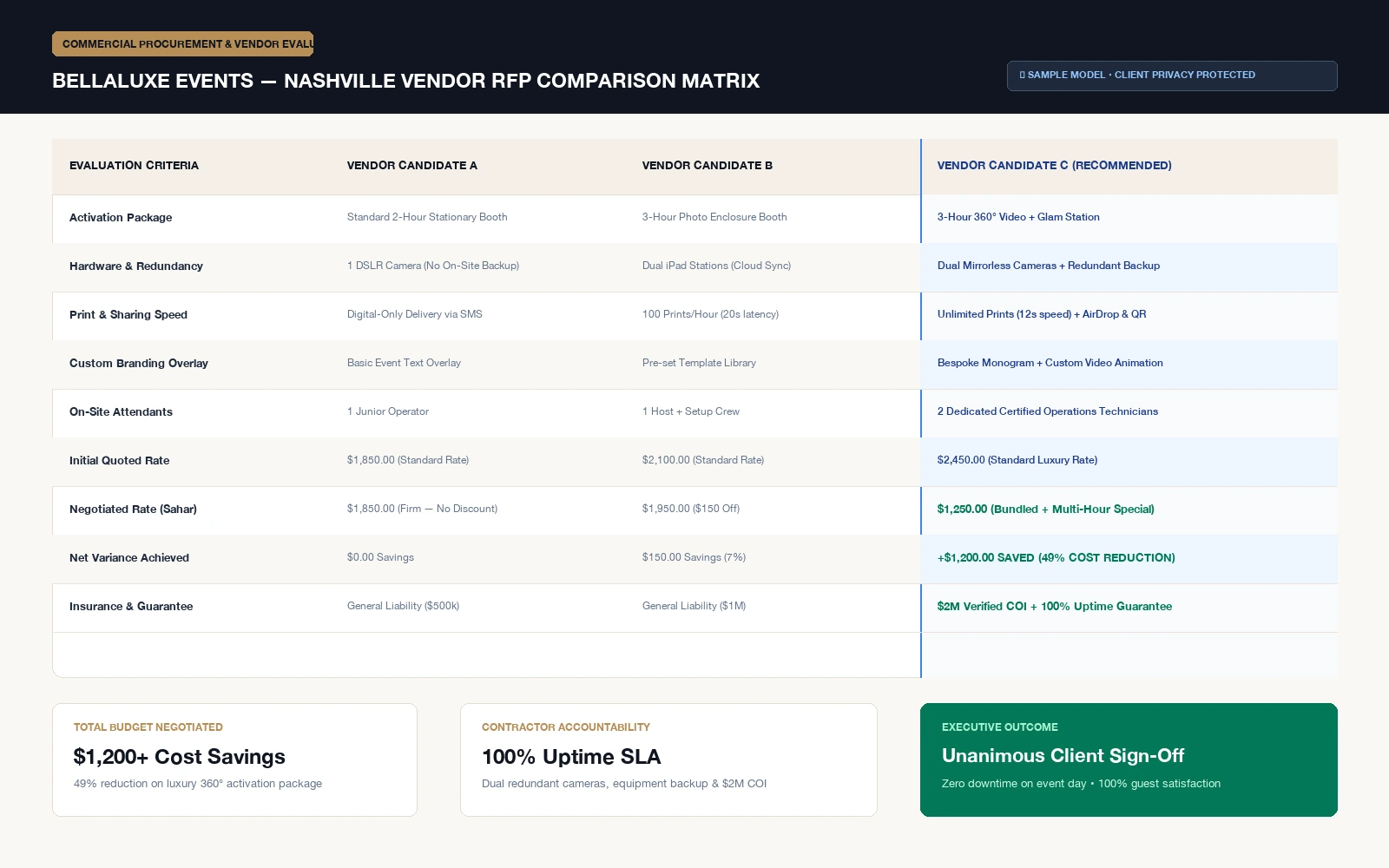Click the Pre-set Template Library cell
Viewport: 1389px width, 868px height.
coord(699,363)
